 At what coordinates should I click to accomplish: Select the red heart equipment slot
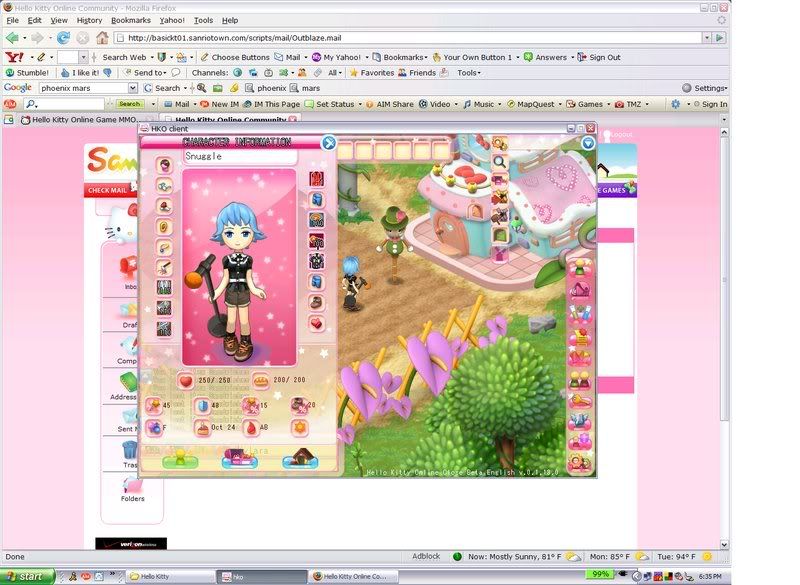click(317, 323)
